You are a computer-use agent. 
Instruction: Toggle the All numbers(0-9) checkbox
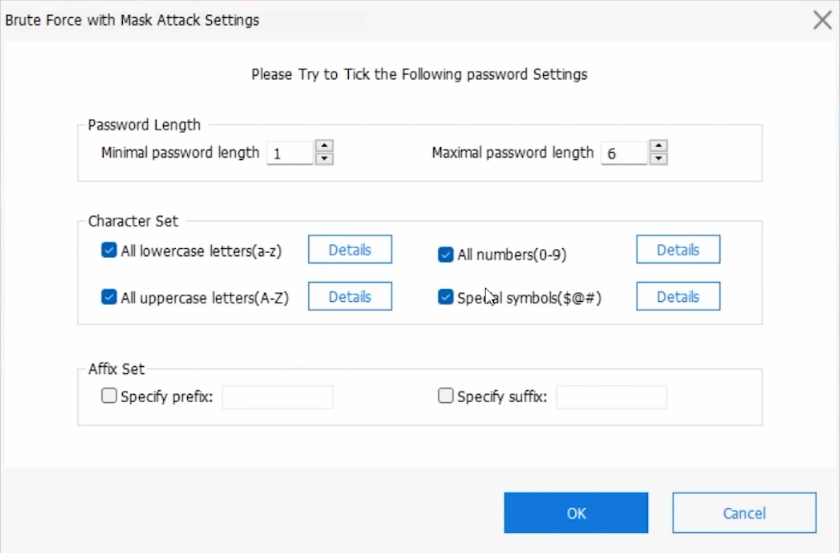(446, 255)
